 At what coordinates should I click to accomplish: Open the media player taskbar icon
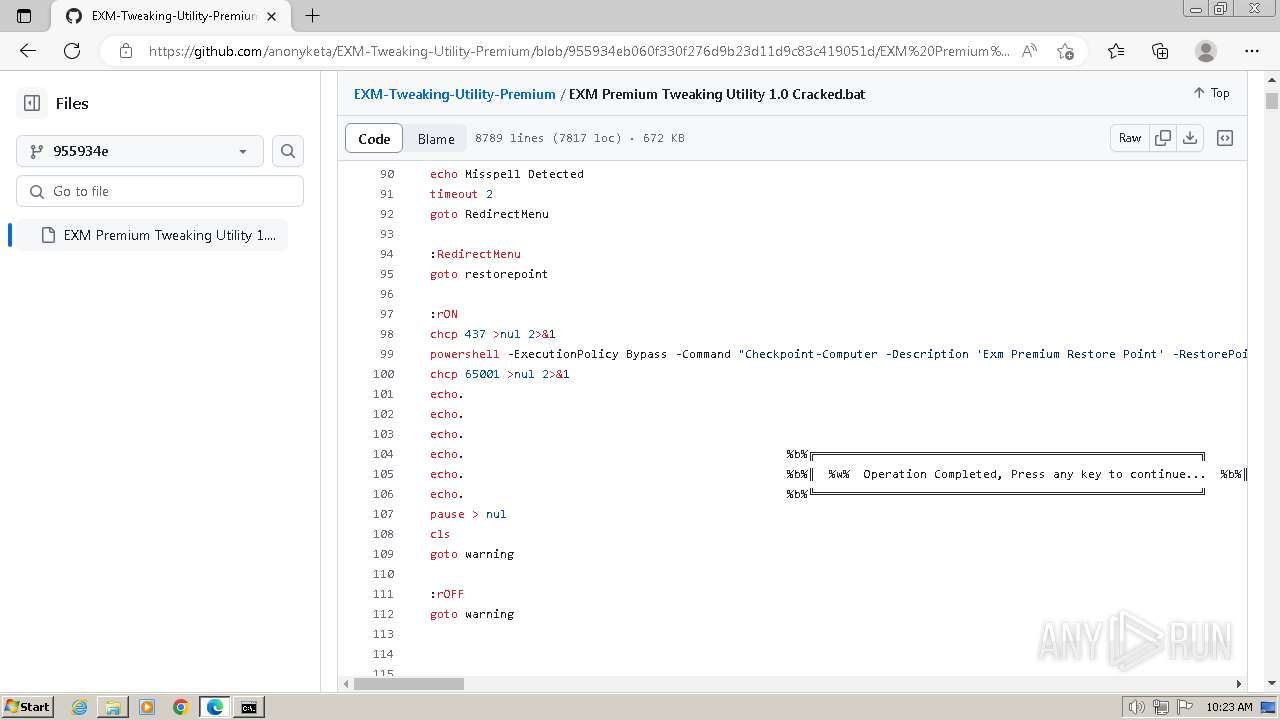click(147, 707)
